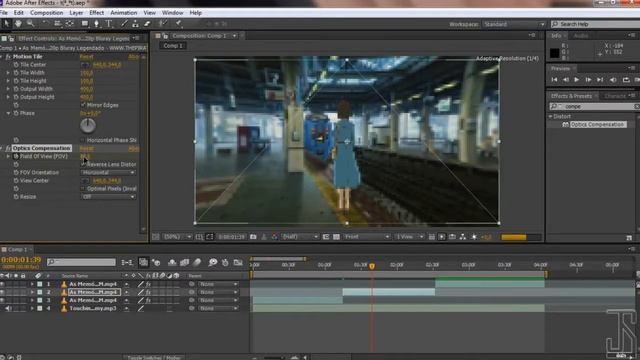Screen dimensions: 640x360
Task: Click Play in the Preview panel
Action: pos(576,80)
